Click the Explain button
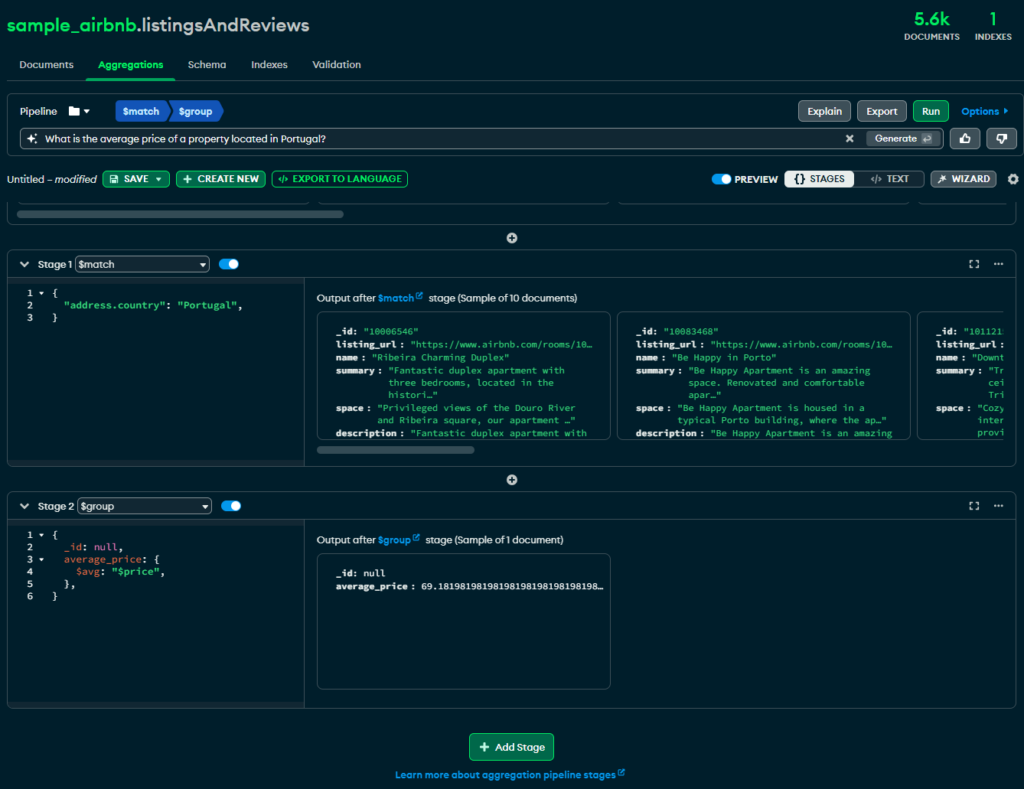Image resolution: width=1024 pixels, height=789 pixels. pyautogui.click(x=824, y=111)
